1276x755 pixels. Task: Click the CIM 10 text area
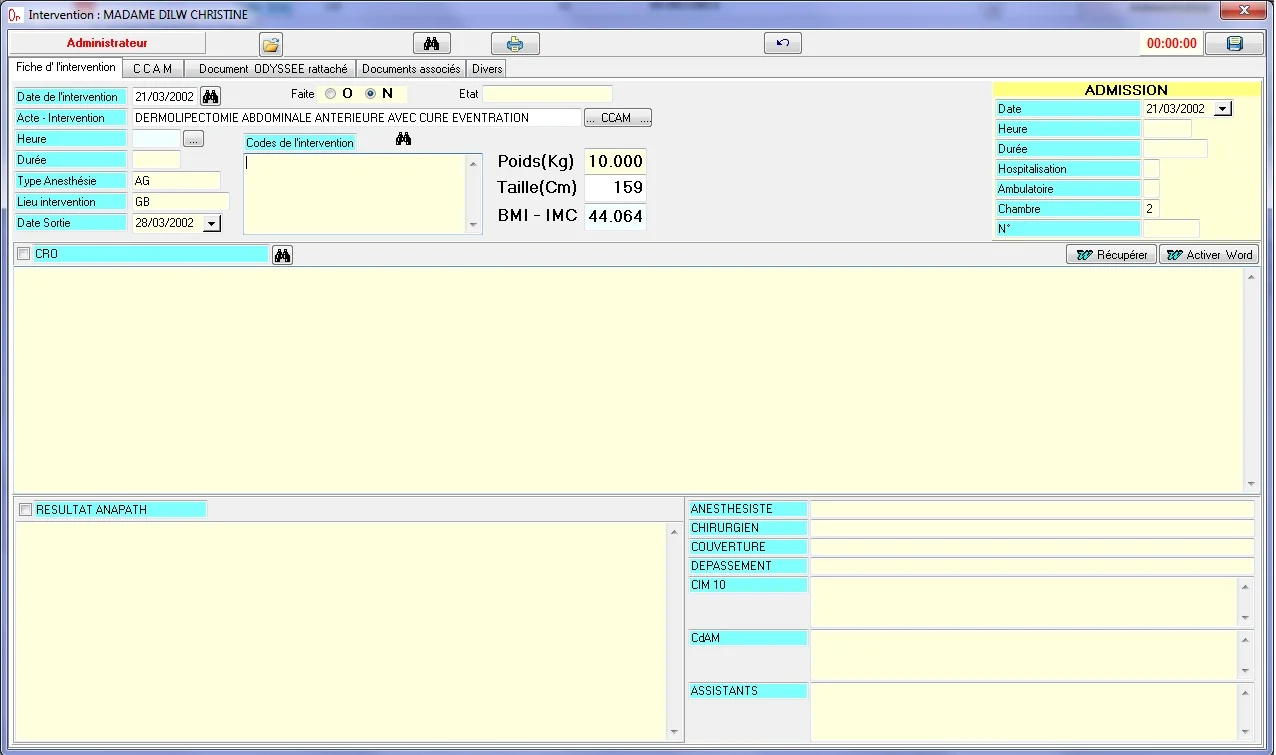pos(1025,602)
